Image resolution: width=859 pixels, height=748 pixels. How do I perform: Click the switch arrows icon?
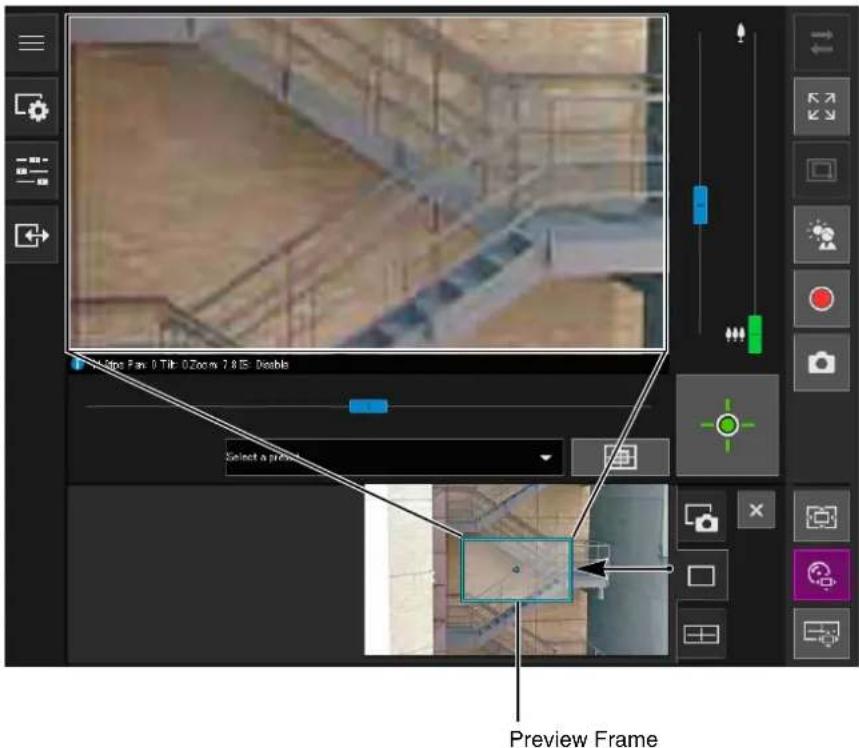point(821,43)
